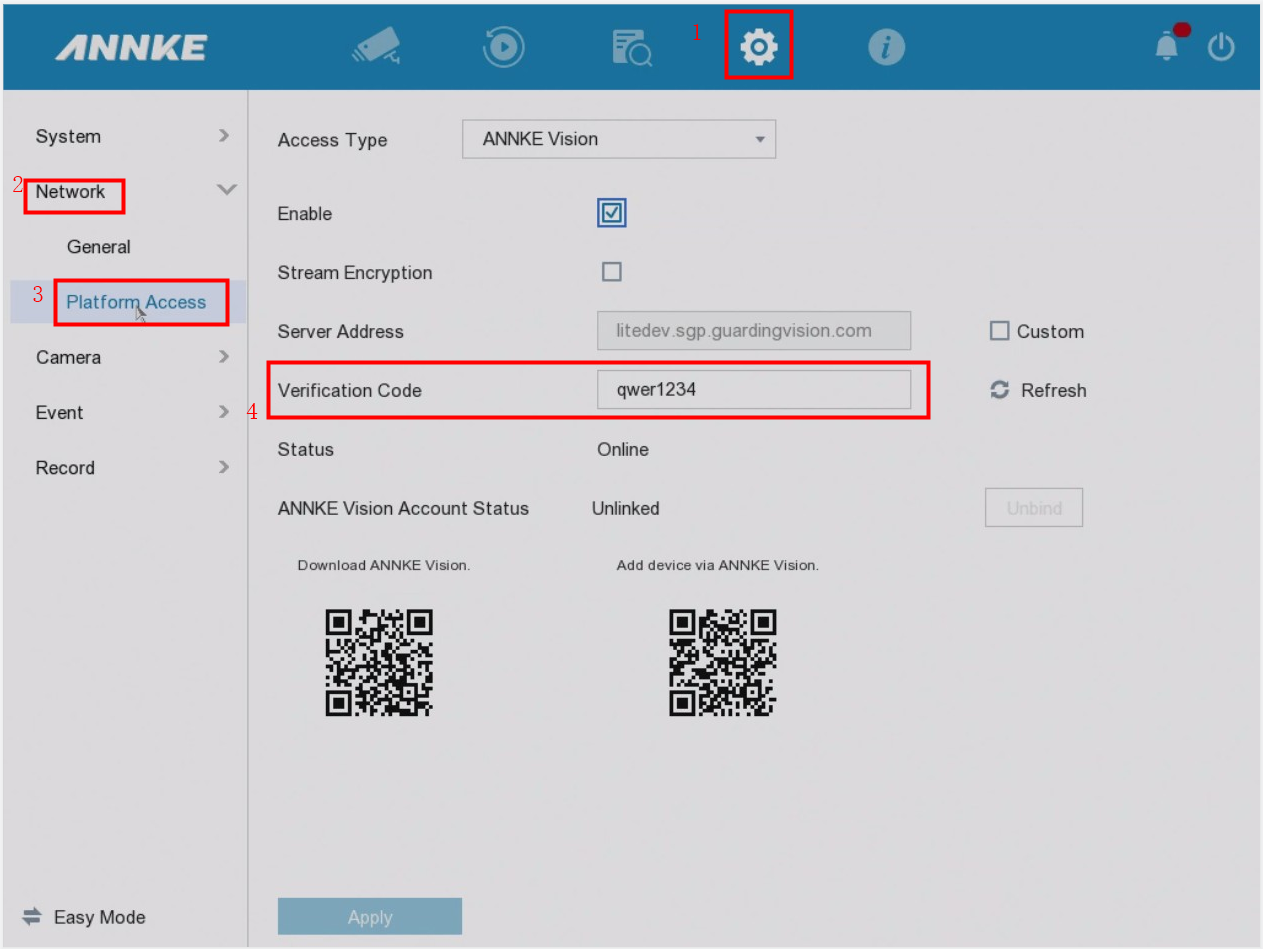Click the Download ANNKE Vision caption
The width and height of the screenshot is (1263, 949).
coord(384,565)
